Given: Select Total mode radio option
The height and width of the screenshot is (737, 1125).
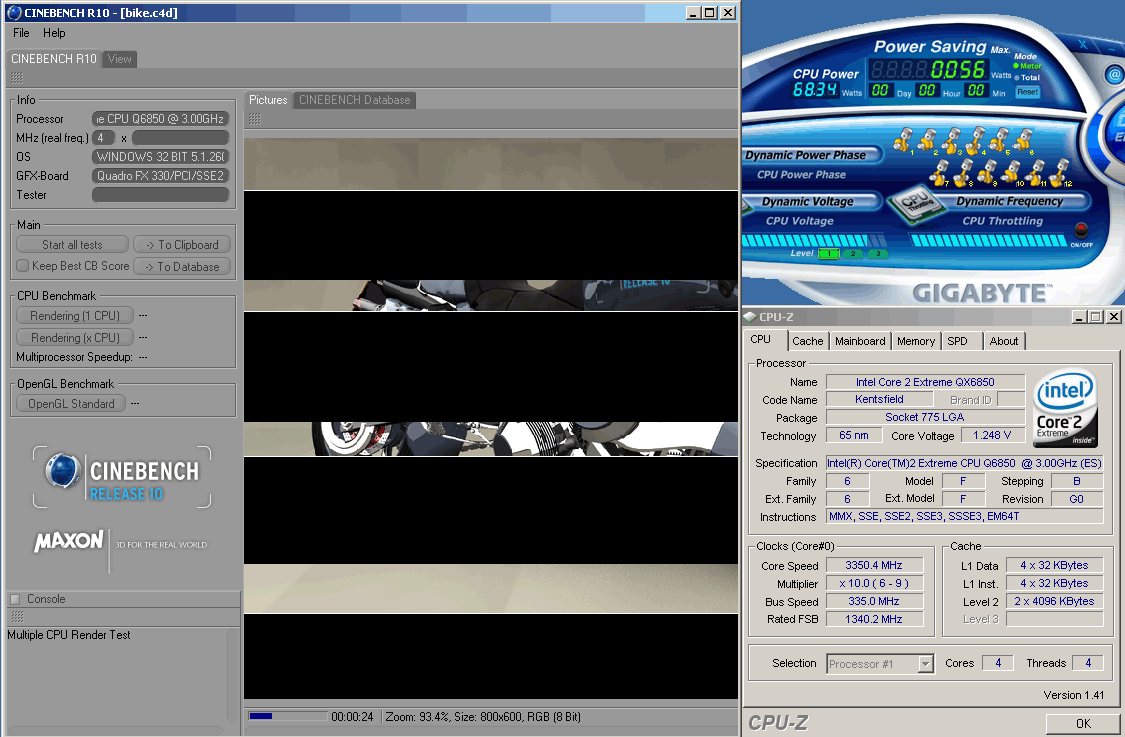Looking at the screenshot, I should coord(1017,77).
